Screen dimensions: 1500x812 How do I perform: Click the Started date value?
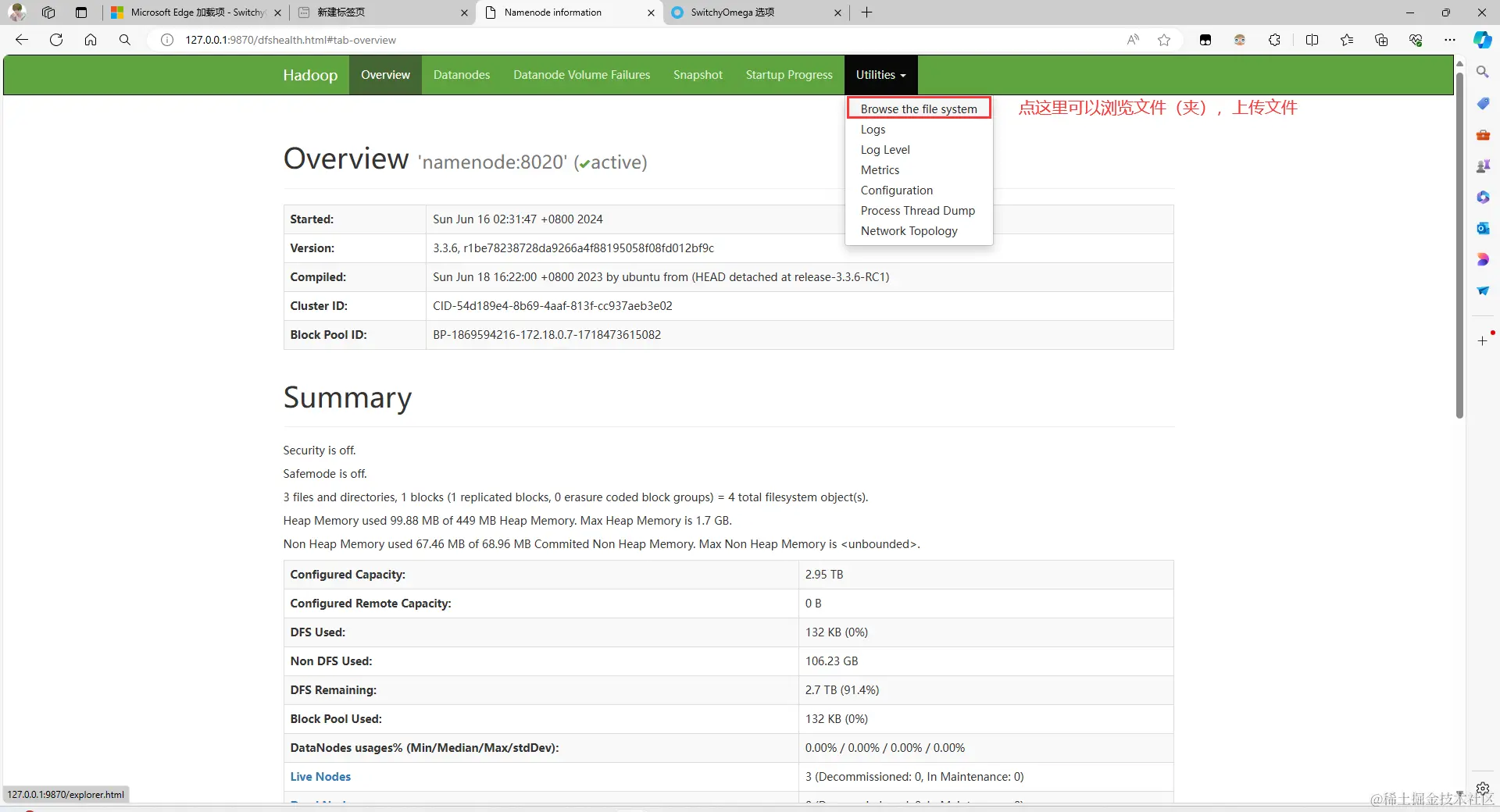518,219
